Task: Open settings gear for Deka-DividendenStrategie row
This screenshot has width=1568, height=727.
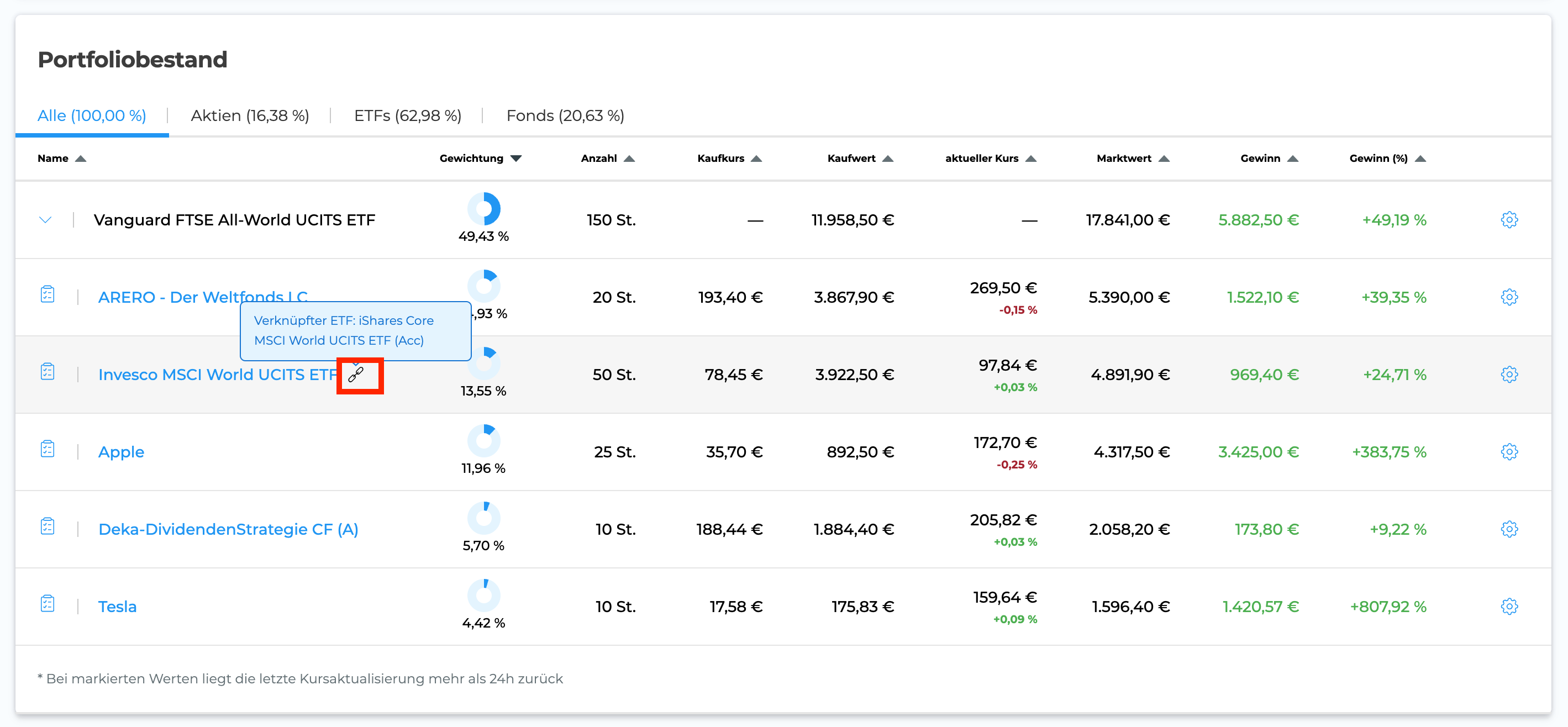Action: coord(1509,529)
